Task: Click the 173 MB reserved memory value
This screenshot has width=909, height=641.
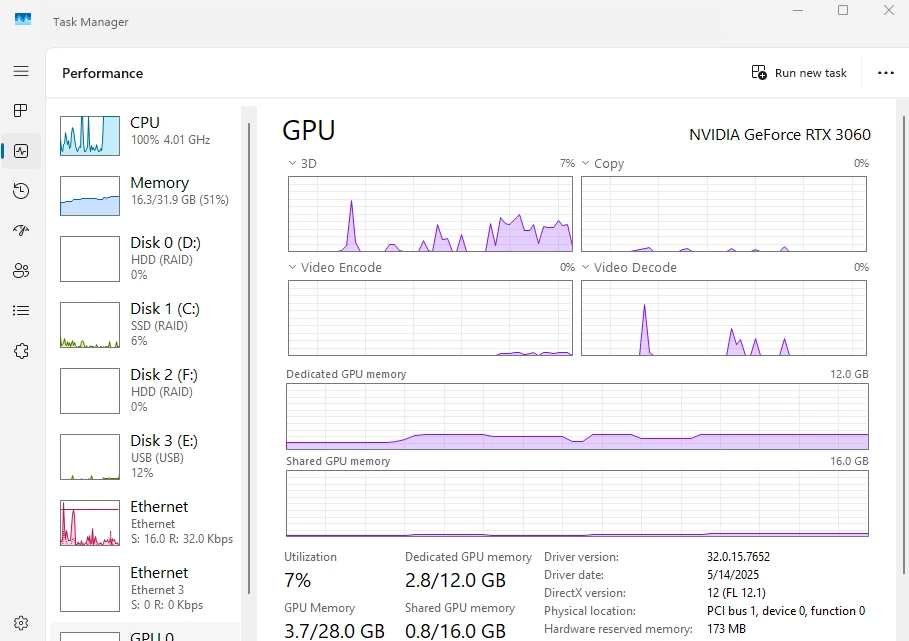Action: click(x=726, y=628)
